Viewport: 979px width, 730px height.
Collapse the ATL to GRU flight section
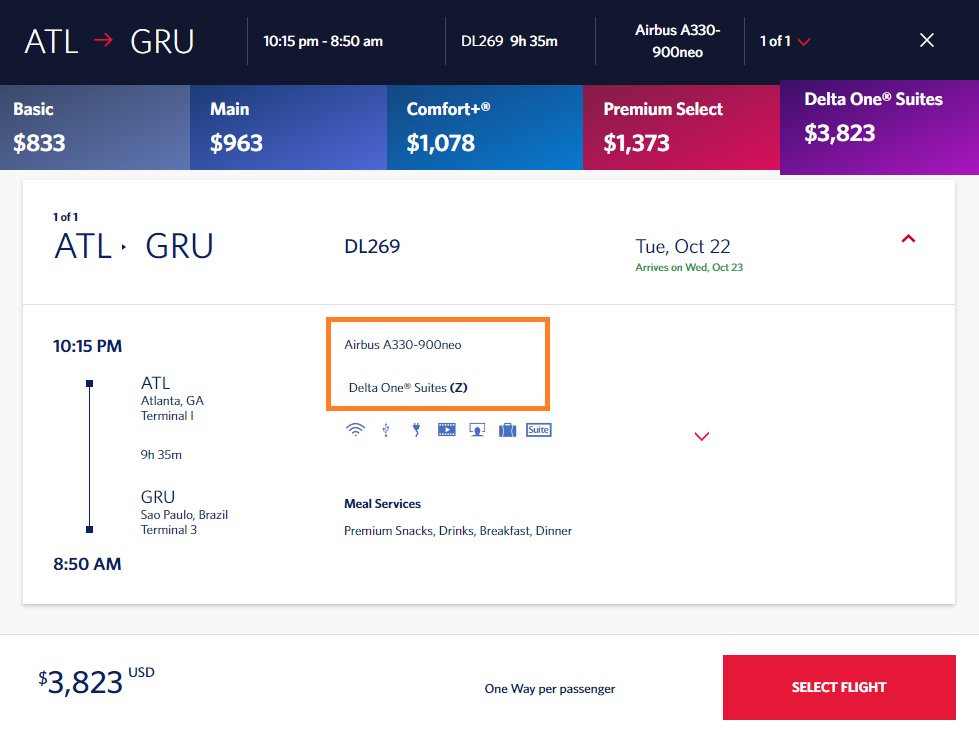pos(908,239)
